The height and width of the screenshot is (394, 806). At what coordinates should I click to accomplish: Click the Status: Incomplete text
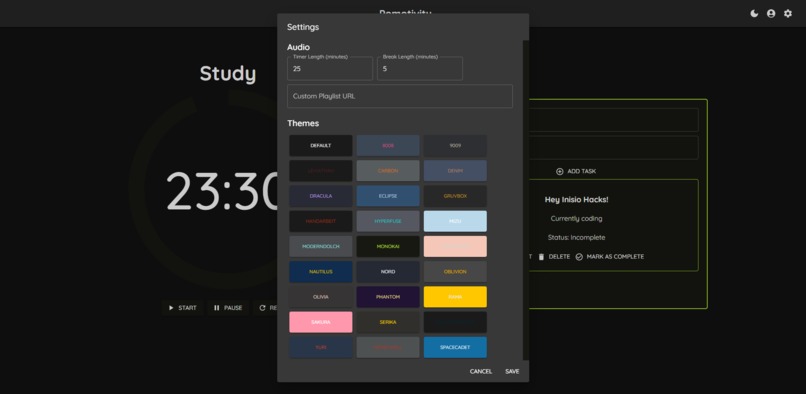coord(576,238)
